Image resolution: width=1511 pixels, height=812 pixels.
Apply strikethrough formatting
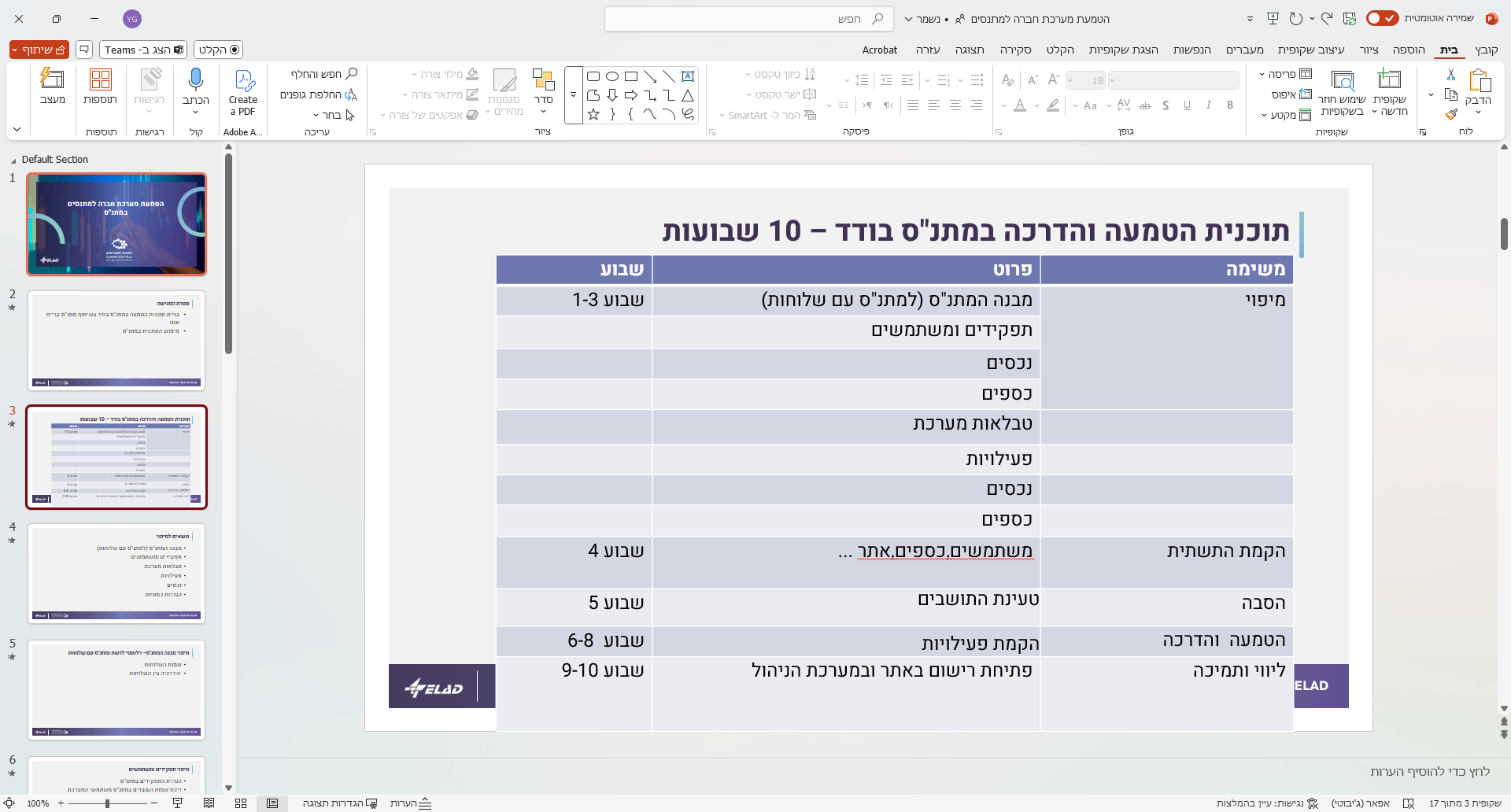coord(1144,105)
